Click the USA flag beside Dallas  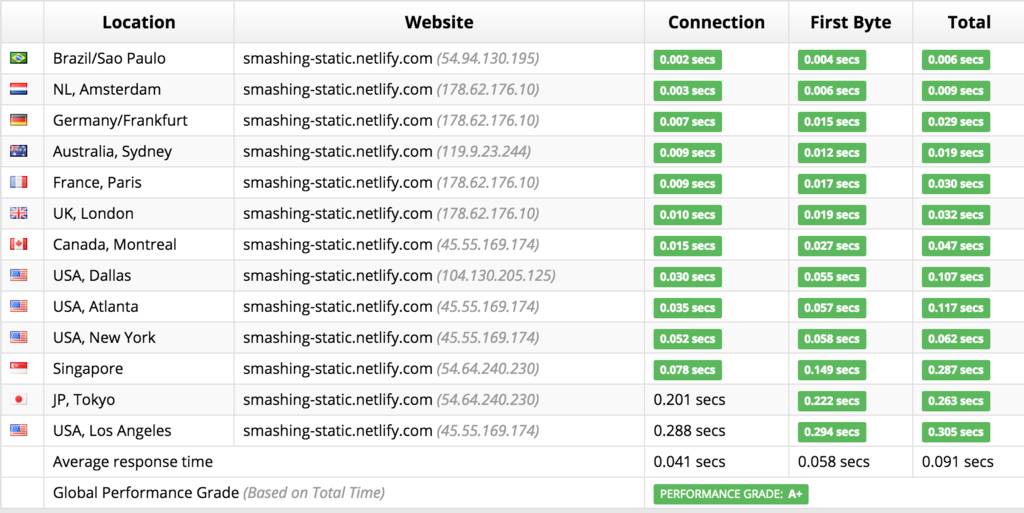pos(19,275)
